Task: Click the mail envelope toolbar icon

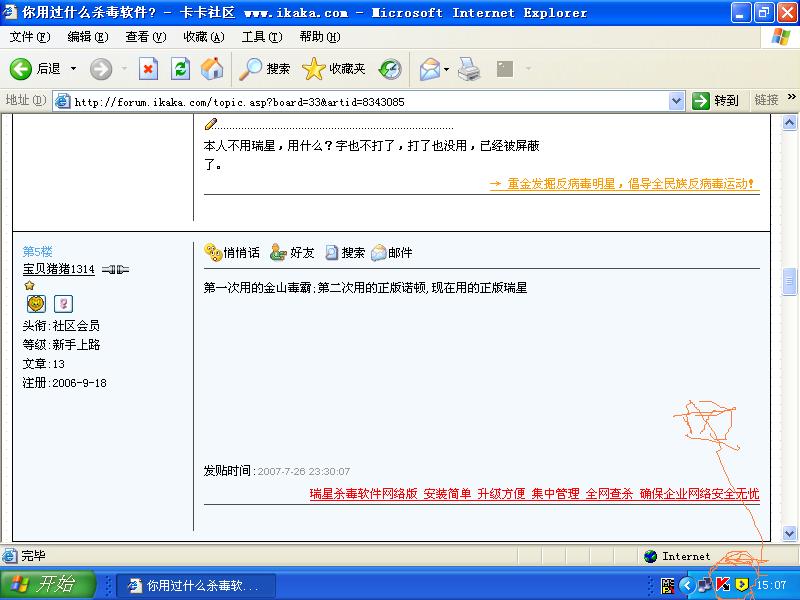Action: (430, 69)
